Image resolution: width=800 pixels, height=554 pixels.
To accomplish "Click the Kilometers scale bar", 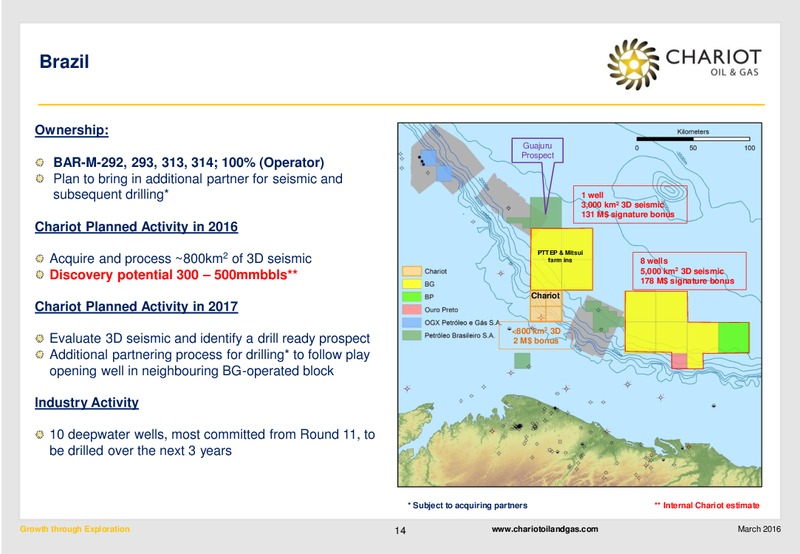I will tap(693, 139).
